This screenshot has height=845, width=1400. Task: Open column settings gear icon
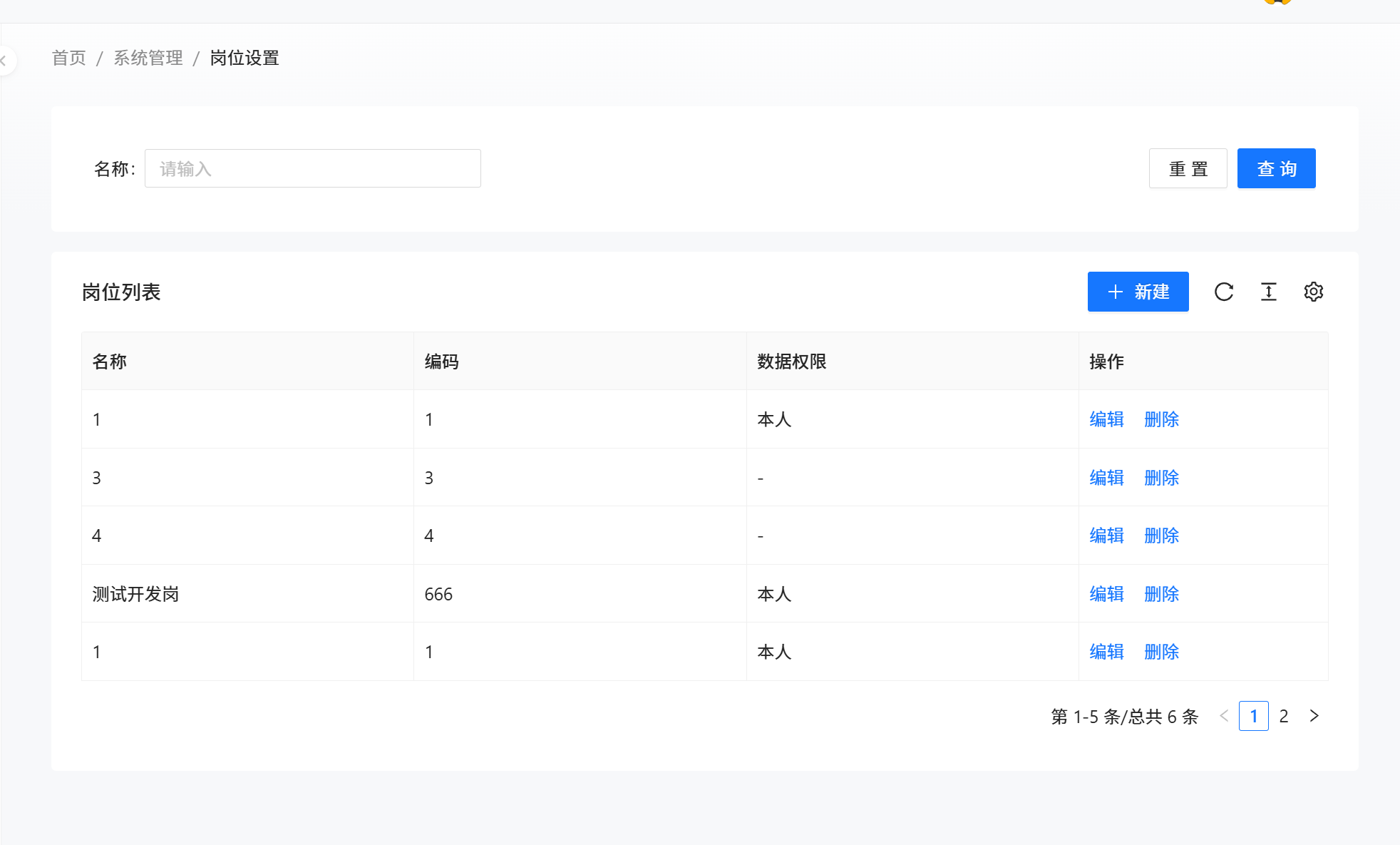pos(1313,292)
